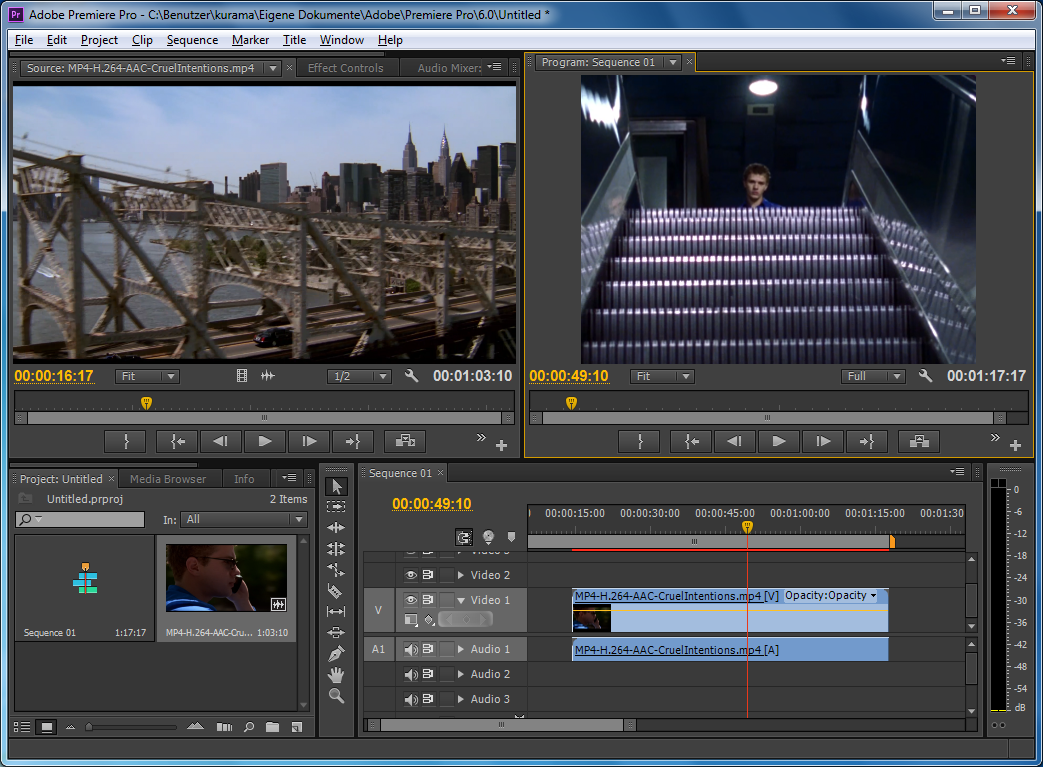Select the CruelIntentions clip thumbnail in Project
Screen dimensions: 1043x767
click(226, 579)
